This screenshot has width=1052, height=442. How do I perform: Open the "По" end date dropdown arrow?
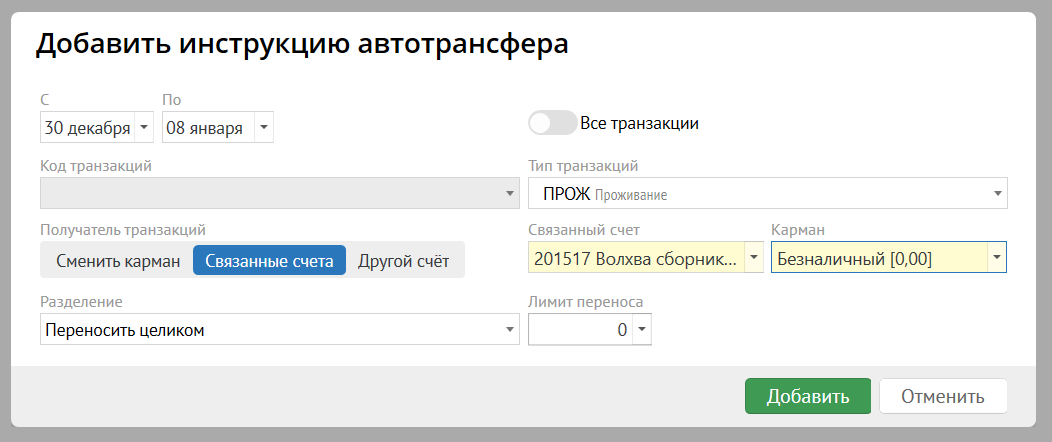(263, 128)
